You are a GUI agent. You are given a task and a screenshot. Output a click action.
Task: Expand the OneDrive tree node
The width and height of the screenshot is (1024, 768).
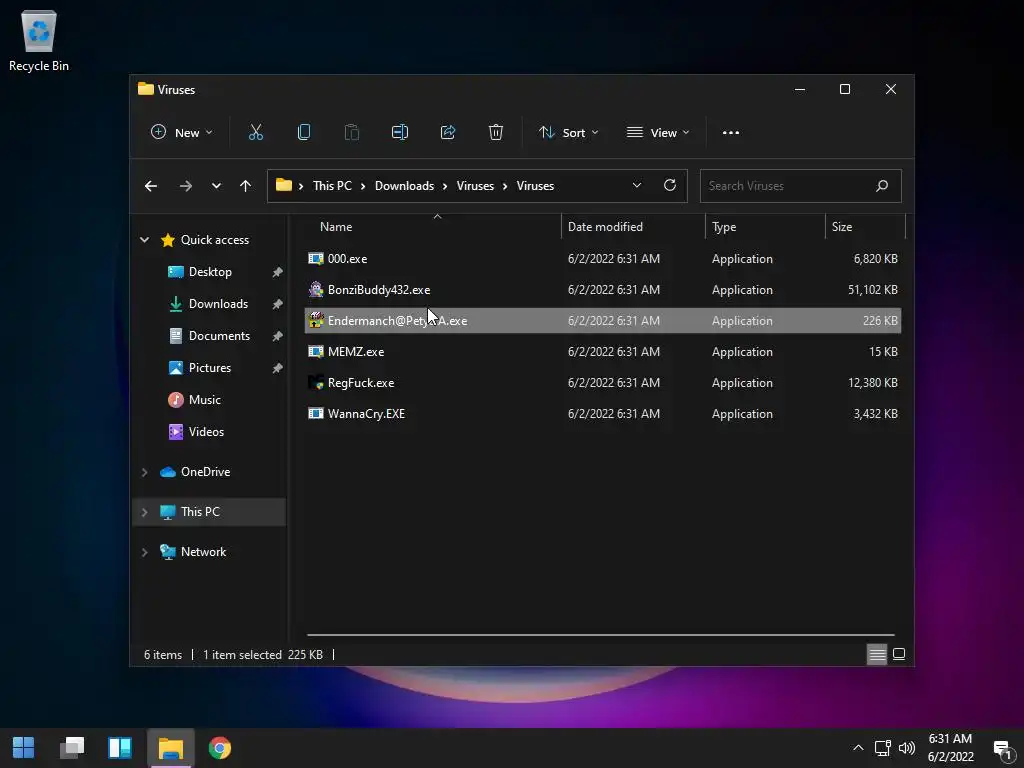(144, 472)
